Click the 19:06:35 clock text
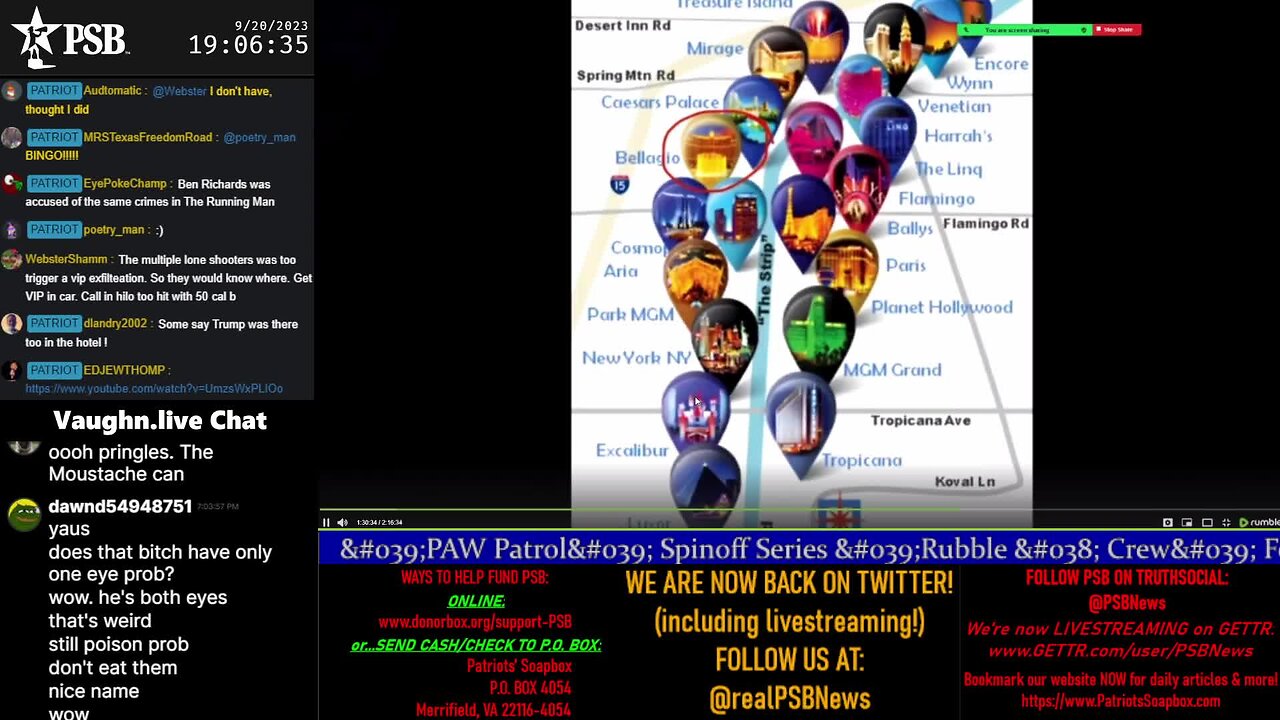1280x720 pixels. pyautogui.click(x=249, y=45)
